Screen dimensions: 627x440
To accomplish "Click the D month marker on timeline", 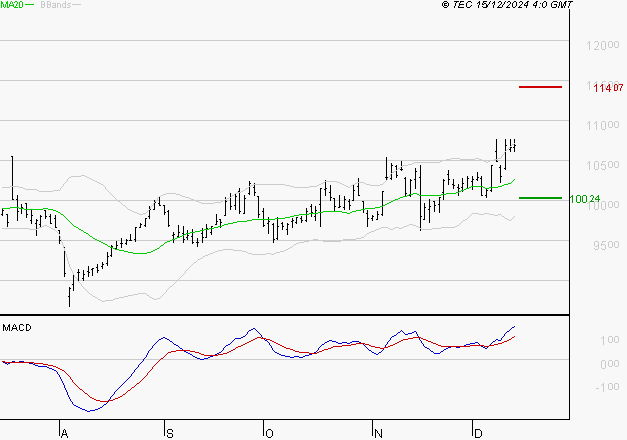I will pos(478,433).
